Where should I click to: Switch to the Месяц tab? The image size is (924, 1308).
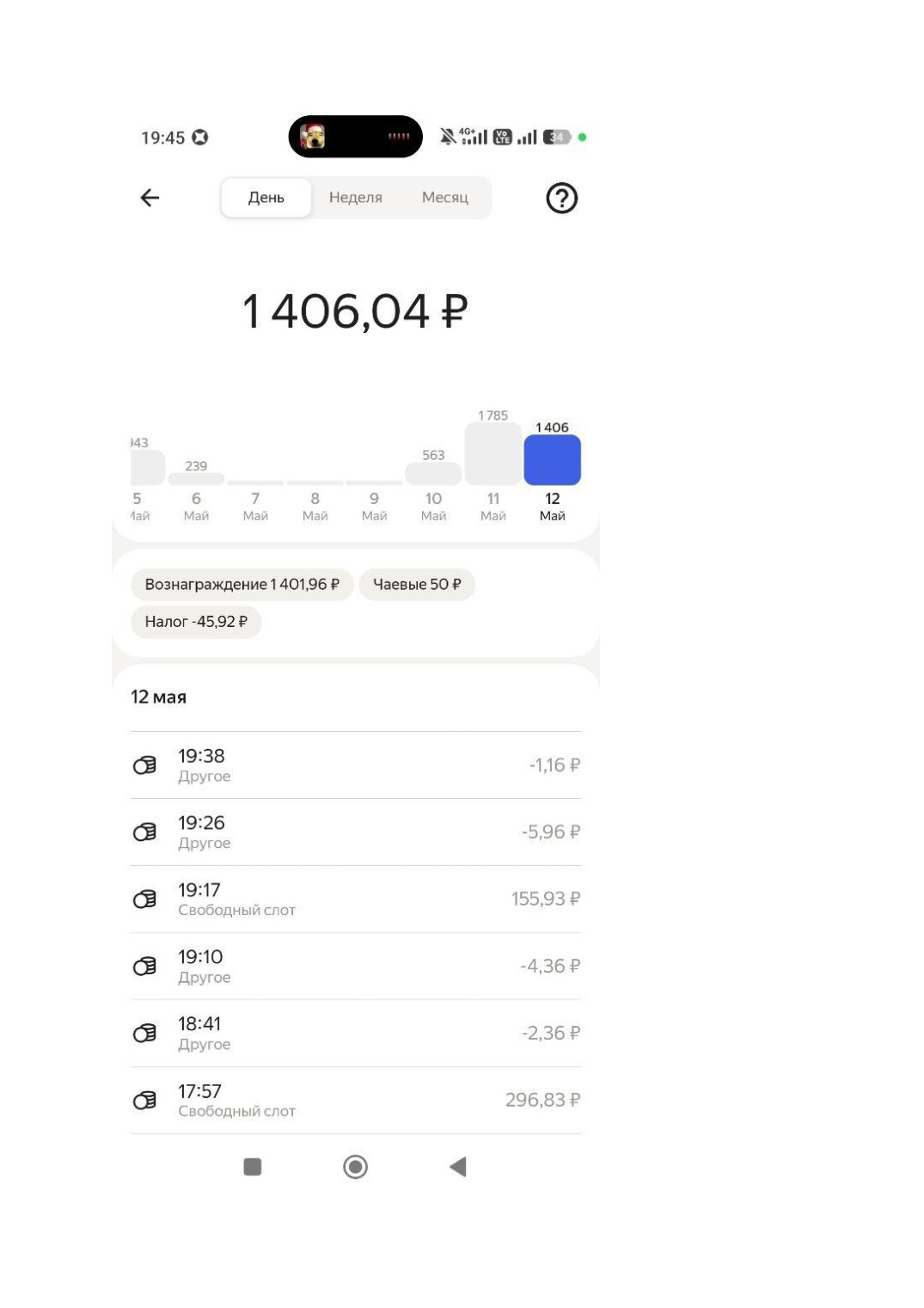(444, 198)
